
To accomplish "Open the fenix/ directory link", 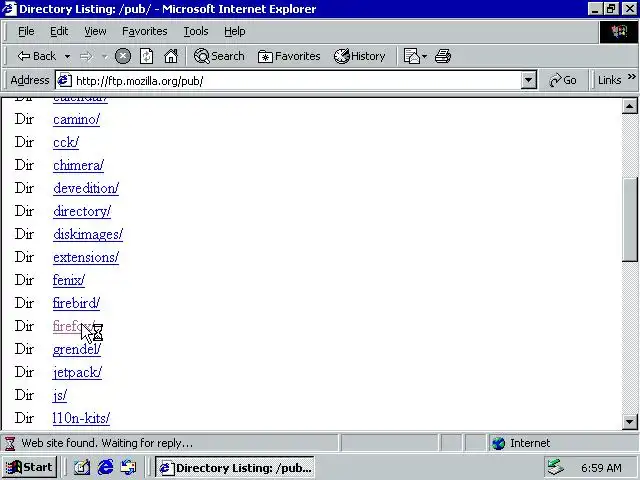I will coord(69,280).
